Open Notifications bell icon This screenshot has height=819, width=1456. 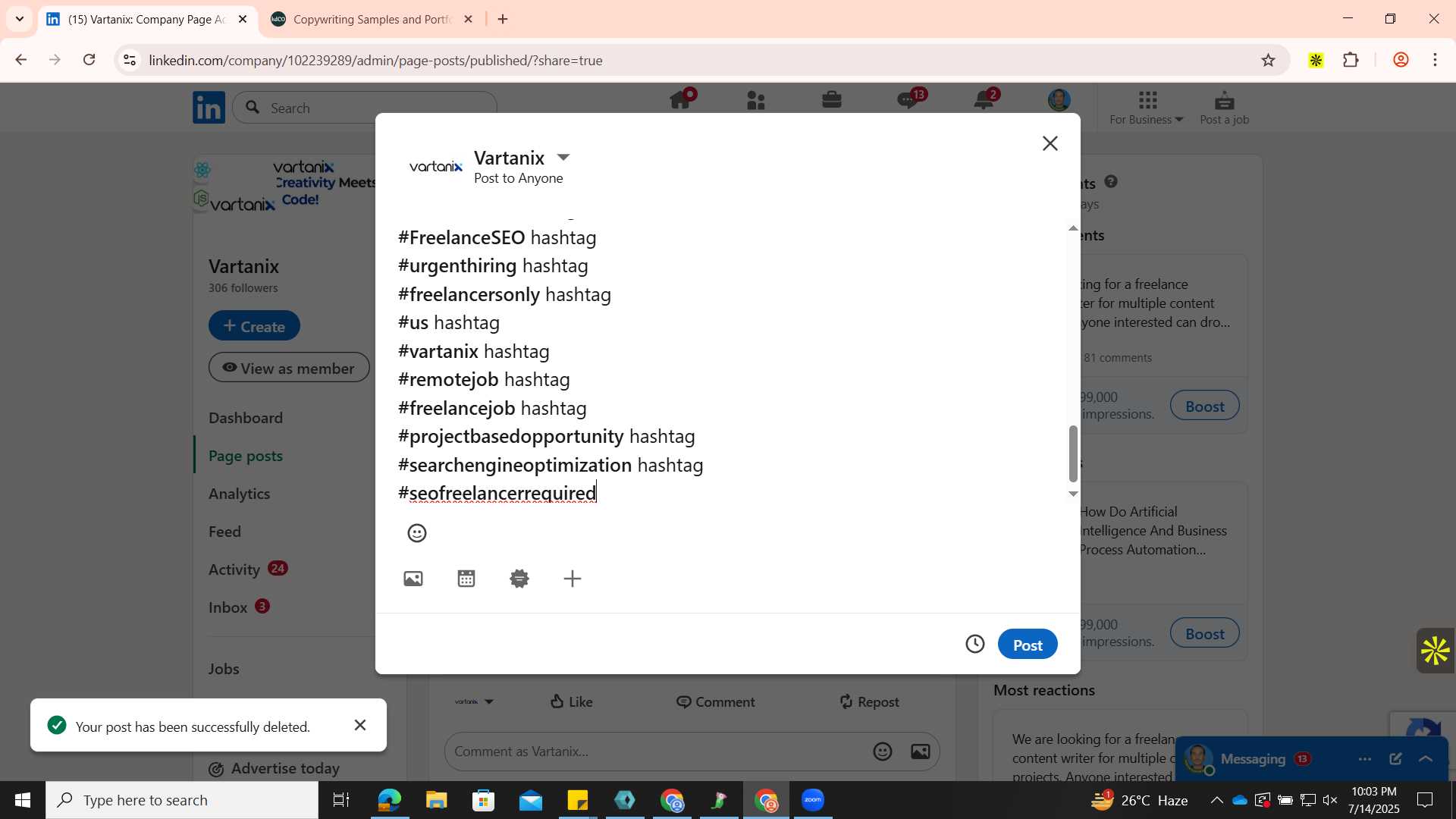pos(984,100)
